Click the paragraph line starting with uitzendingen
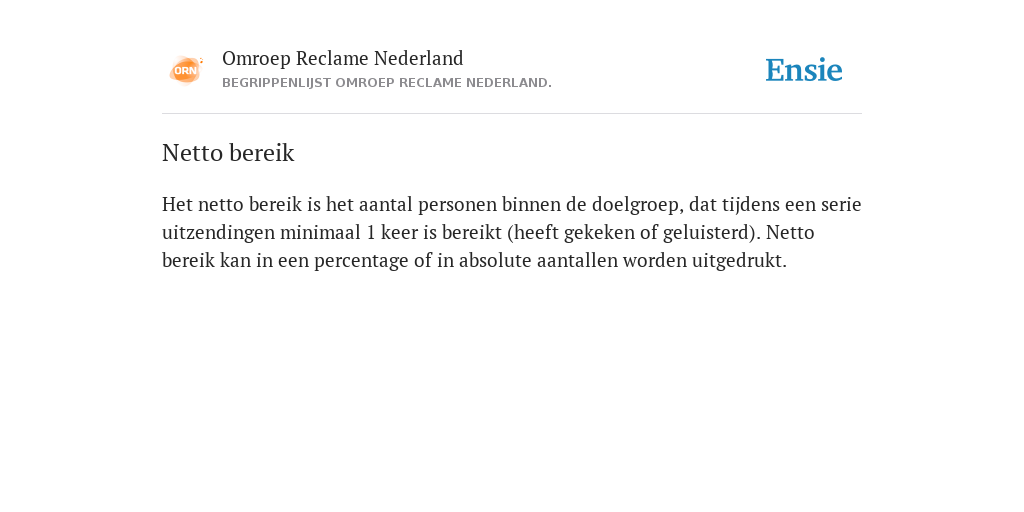Image resolution: width=1024 pixels, height=512 pixels. (488, 232)
